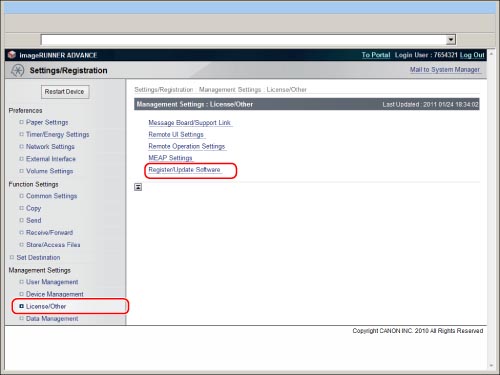Open the Register/Update Software link
This screenshot has height=375, width=500.
pos(184,170)
